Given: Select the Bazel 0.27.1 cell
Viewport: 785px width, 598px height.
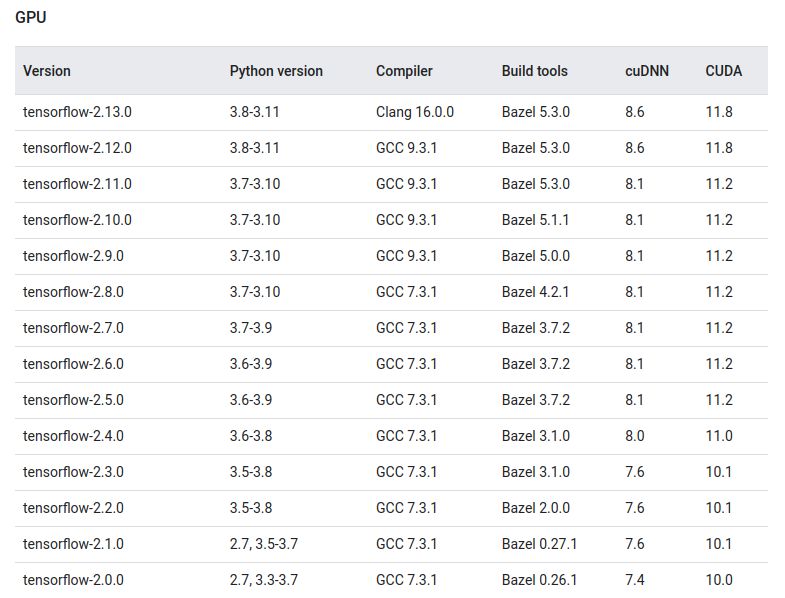Looking at the screenshot, I should pos(539,544).
